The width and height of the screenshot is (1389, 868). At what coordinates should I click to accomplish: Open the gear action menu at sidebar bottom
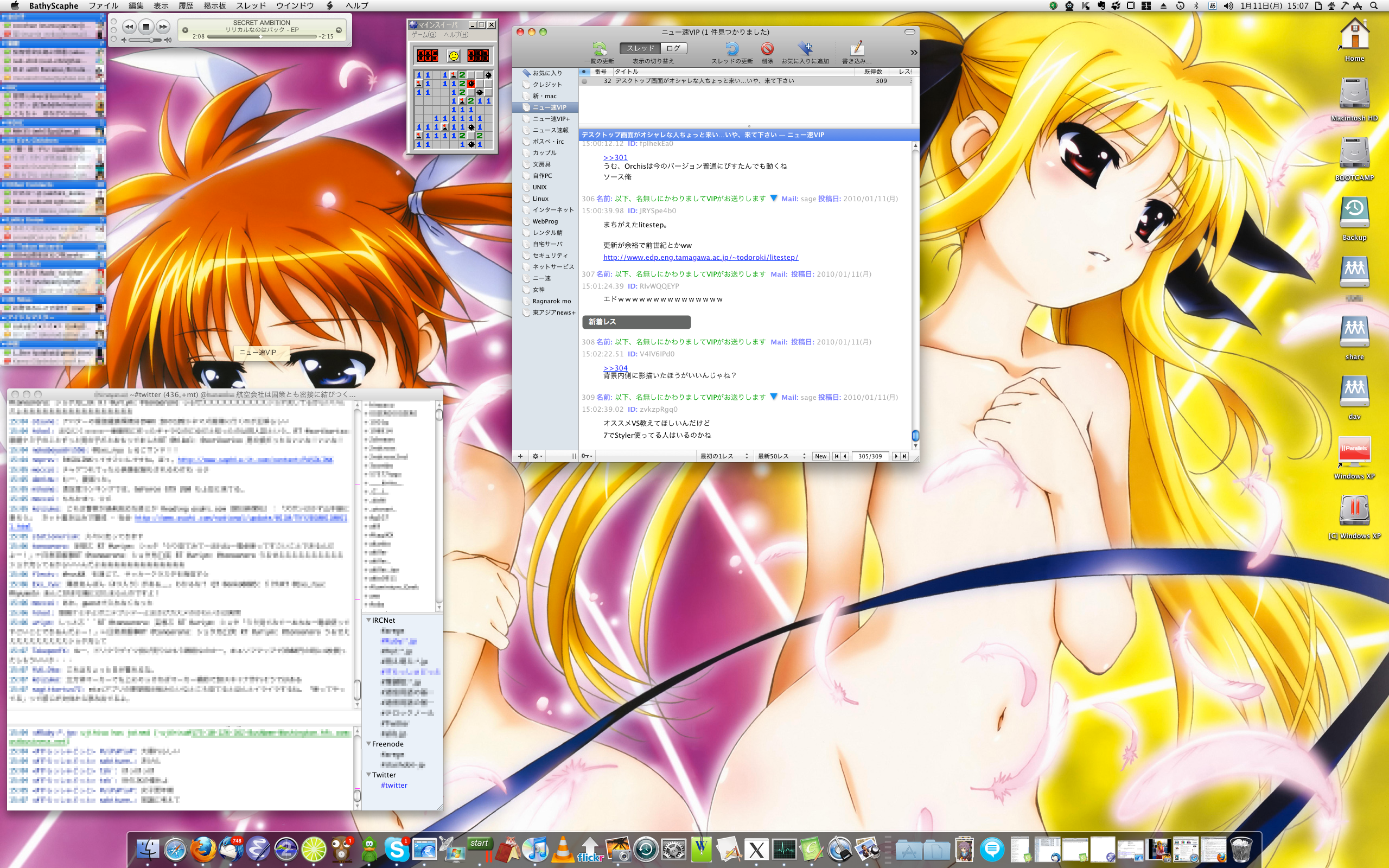(537, 456)
